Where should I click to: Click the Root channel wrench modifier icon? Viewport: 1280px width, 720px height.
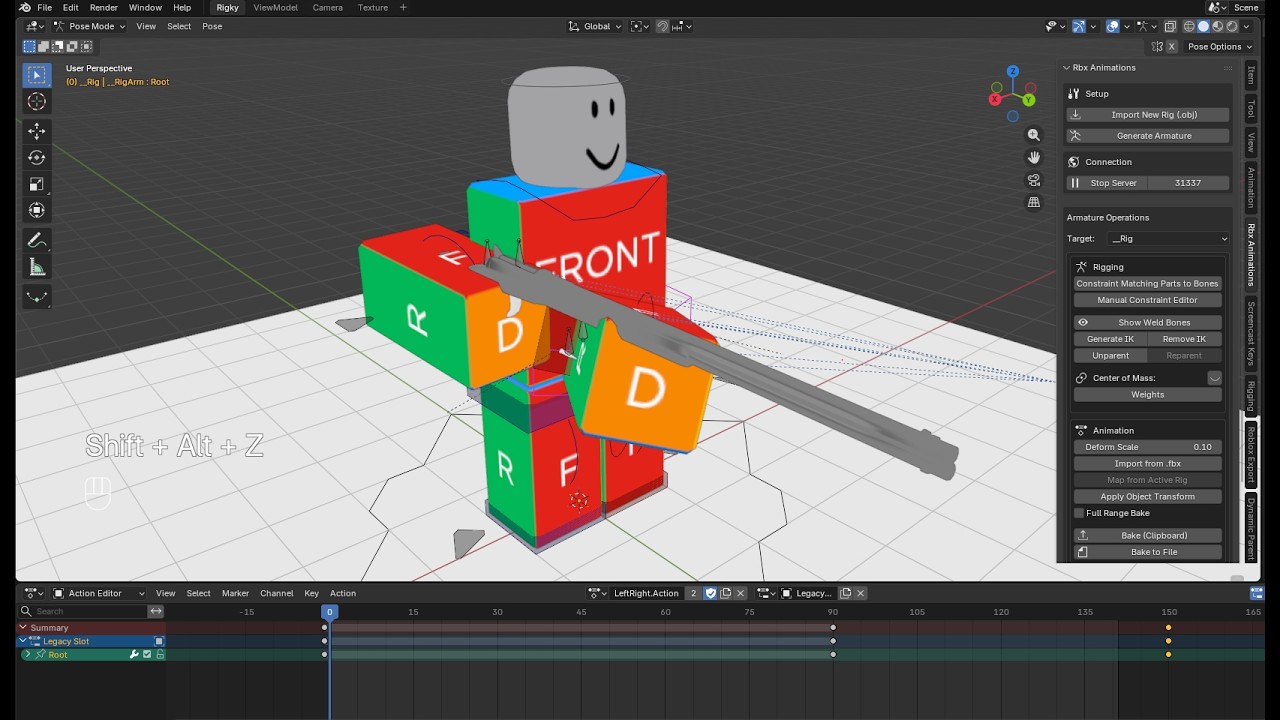point(133,655)
